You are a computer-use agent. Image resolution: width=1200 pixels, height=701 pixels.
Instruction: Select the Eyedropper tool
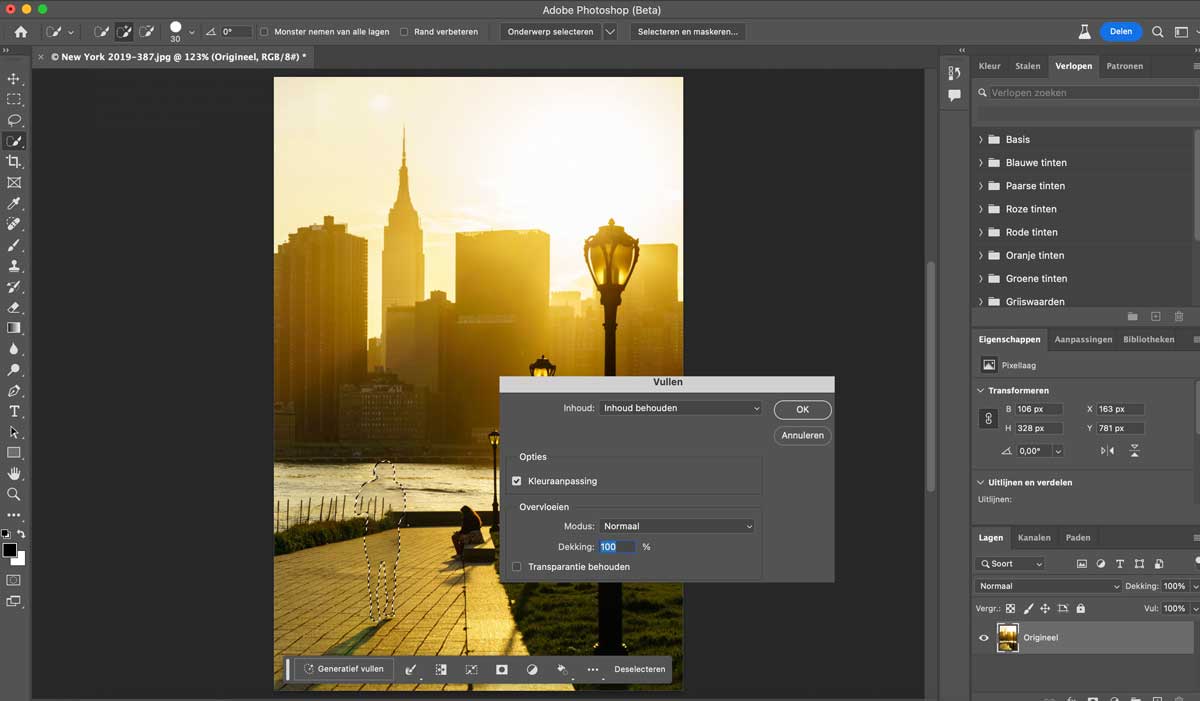(x=14, y=204)
